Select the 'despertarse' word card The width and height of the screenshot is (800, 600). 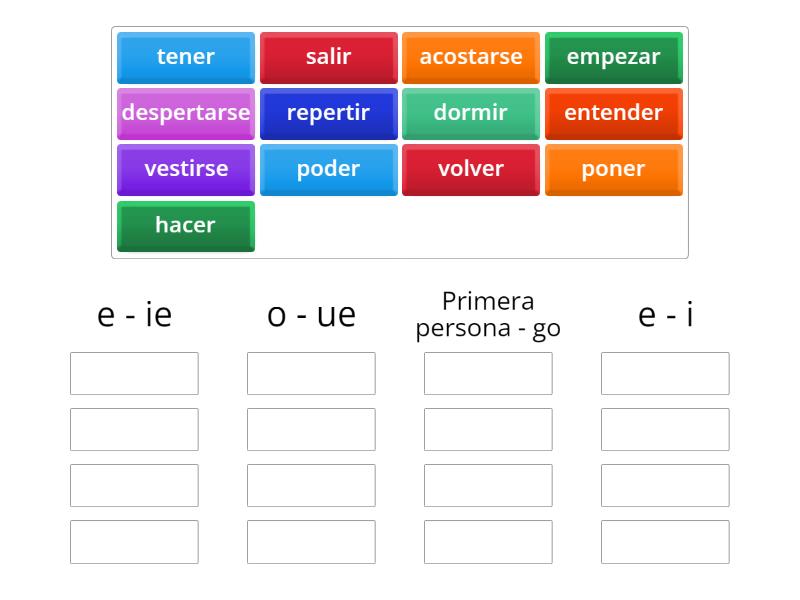185,113
